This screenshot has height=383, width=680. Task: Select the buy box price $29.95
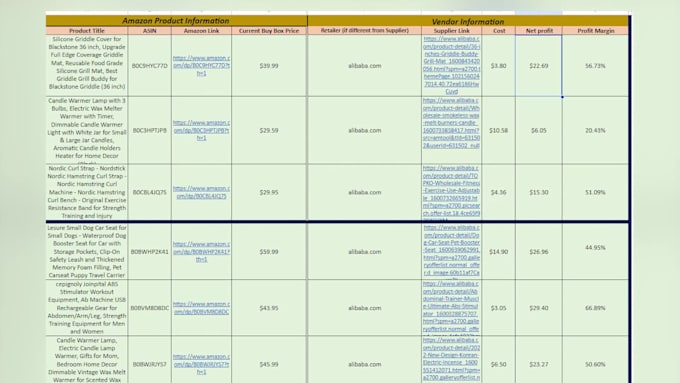269,192
